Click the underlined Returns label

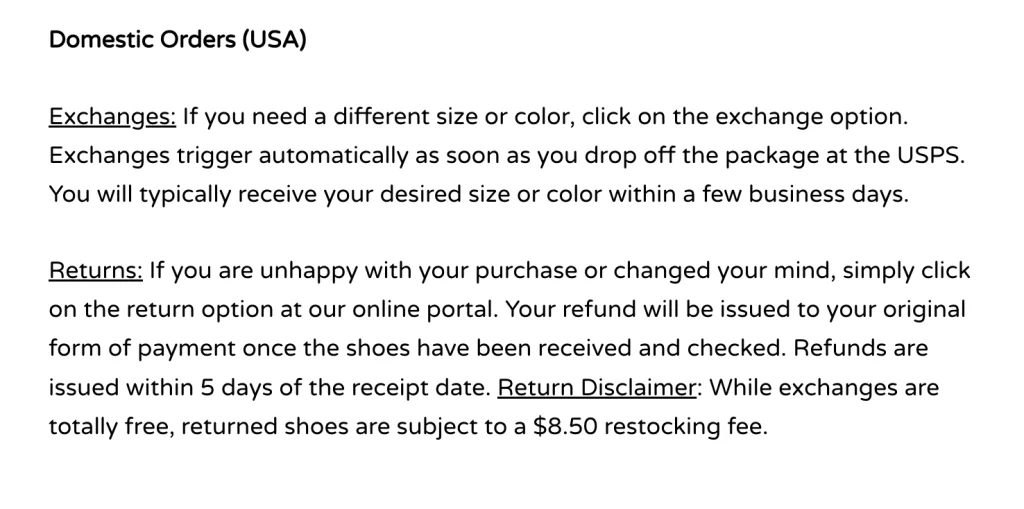(x=96, y=271)
